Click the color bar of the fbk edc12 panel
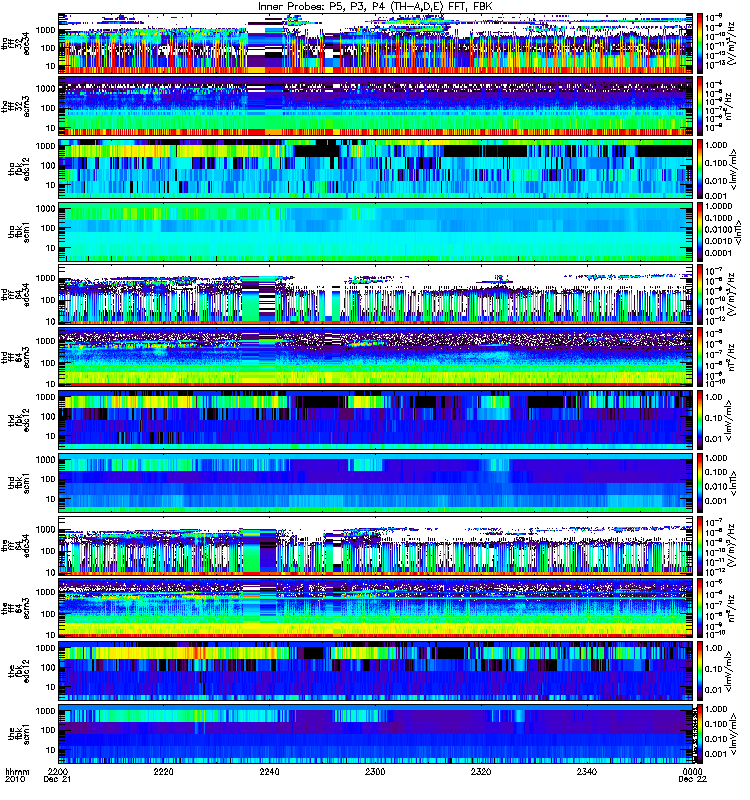This screenshot has height=800, width=750. coord(700,671)
